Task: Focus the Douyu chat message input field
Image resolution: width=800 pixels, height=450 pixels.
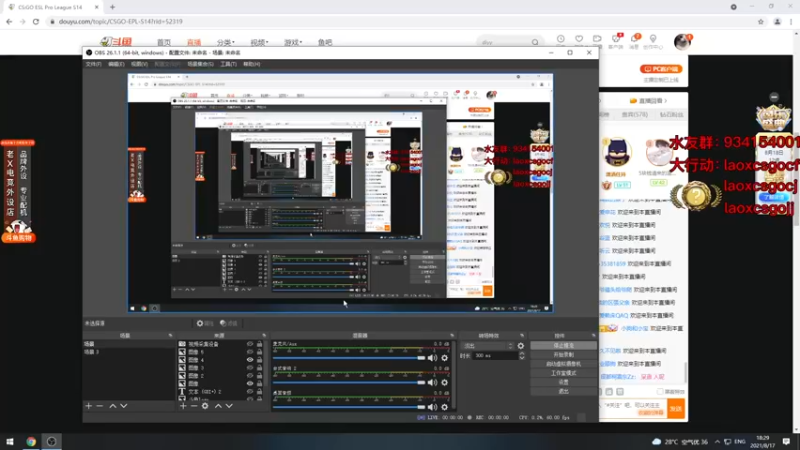Action: pyautogui.click(x=633, y=408)
